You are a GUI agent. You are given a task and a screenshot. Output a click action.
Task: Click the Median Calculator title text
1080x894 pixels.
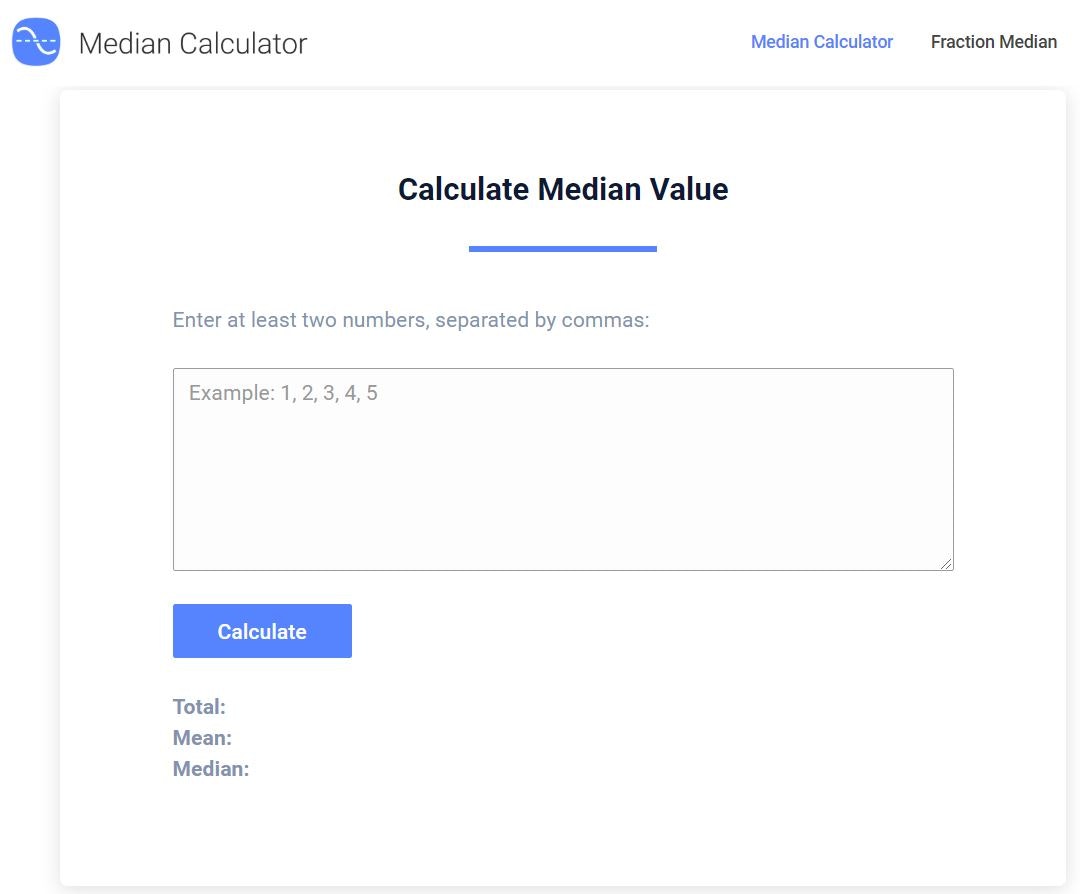point(194,44)
